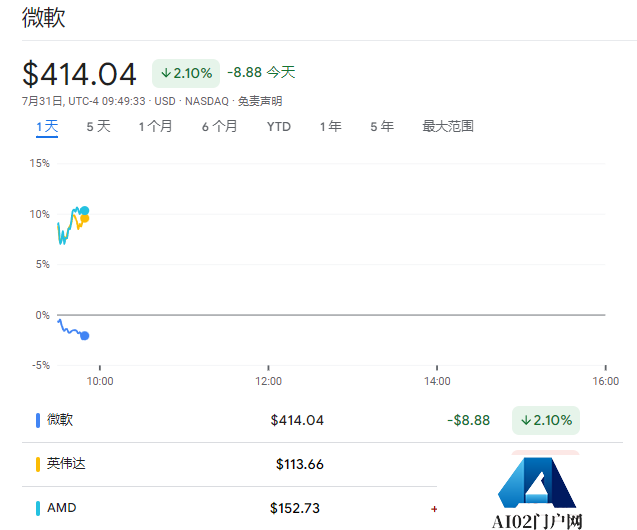637x530 pixels.
Task: Click the 微軟 page title
Action: 43,17
